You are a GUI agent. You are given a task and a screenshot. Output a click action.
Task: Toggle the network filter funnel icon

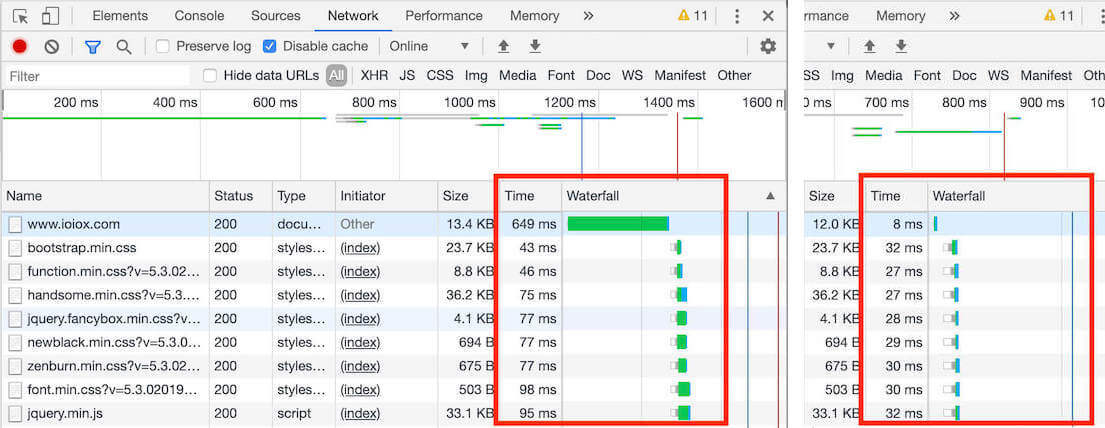coord(92,46)
